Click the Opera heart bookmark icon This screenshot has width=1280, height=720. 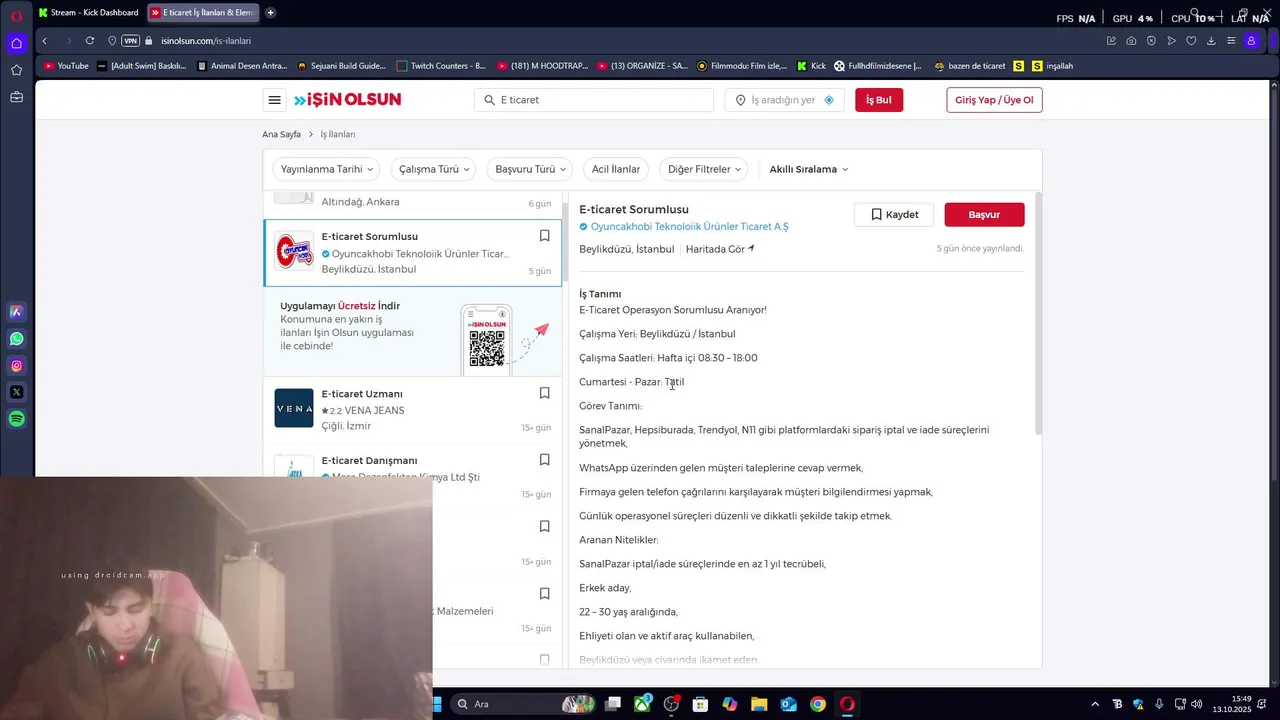click(1191, 41)
